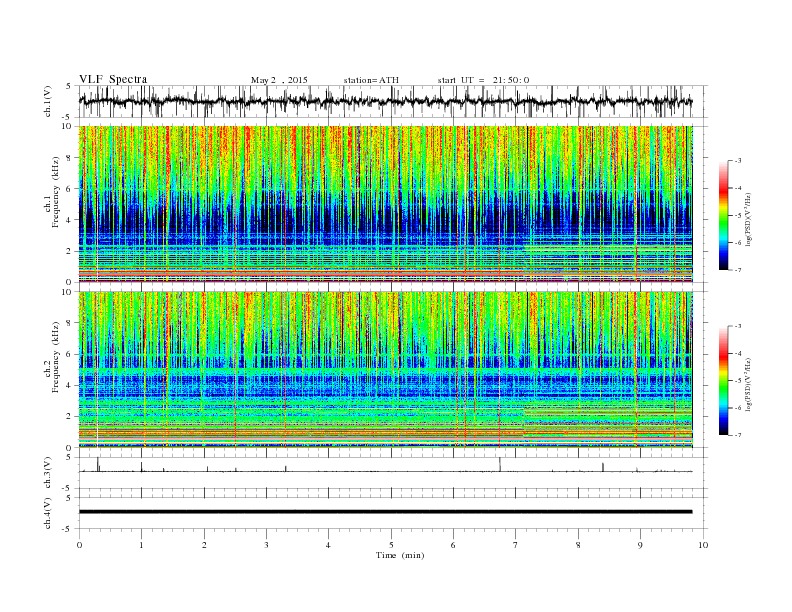The height and width of the screenshot is (612, 792).
Task: Click the thick black ch.4 signal trace
Action: (x=385, y=512)
